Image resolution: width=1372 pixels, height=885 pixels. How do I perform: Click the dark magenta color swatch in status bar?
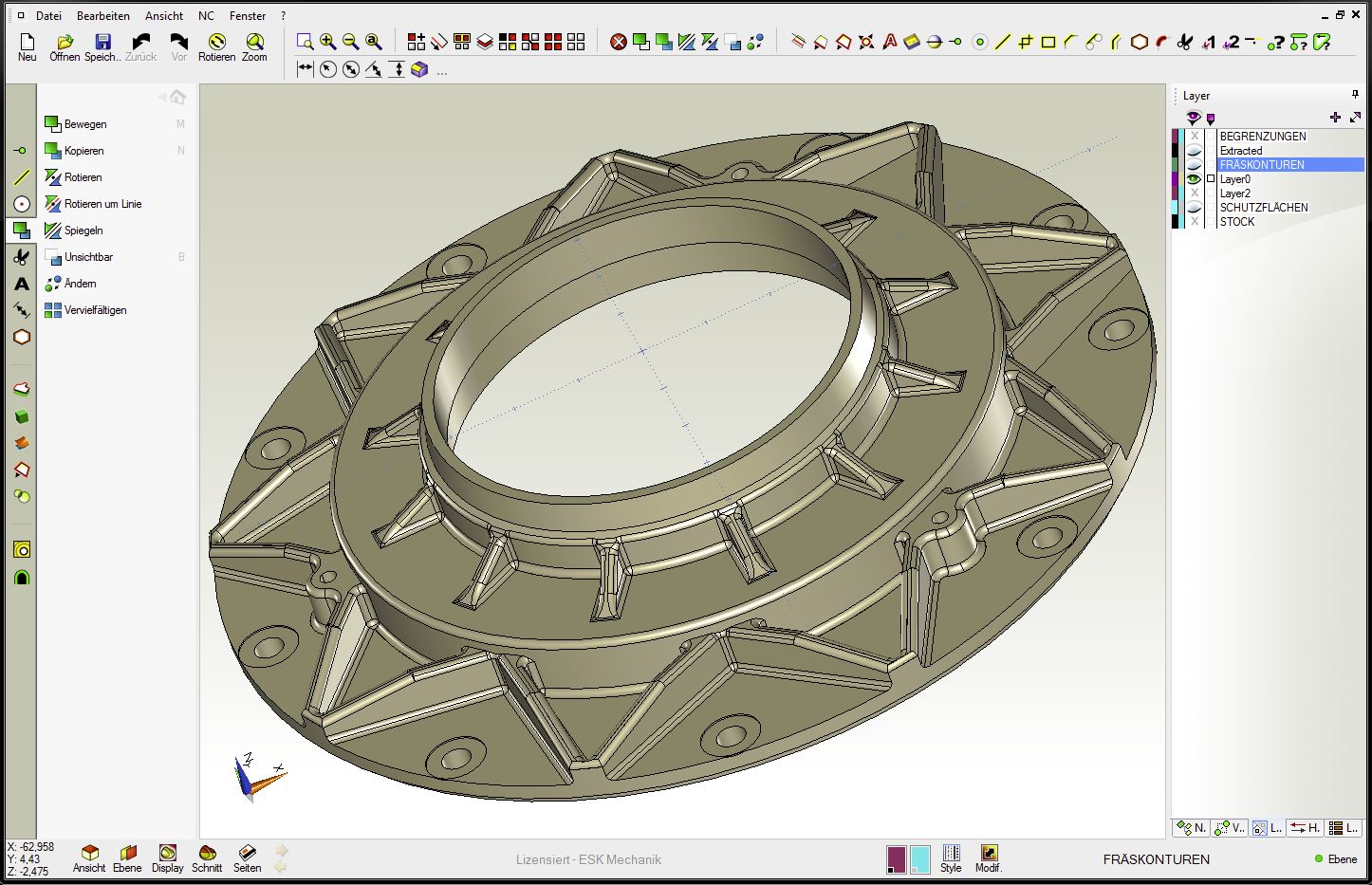(896, 859)
